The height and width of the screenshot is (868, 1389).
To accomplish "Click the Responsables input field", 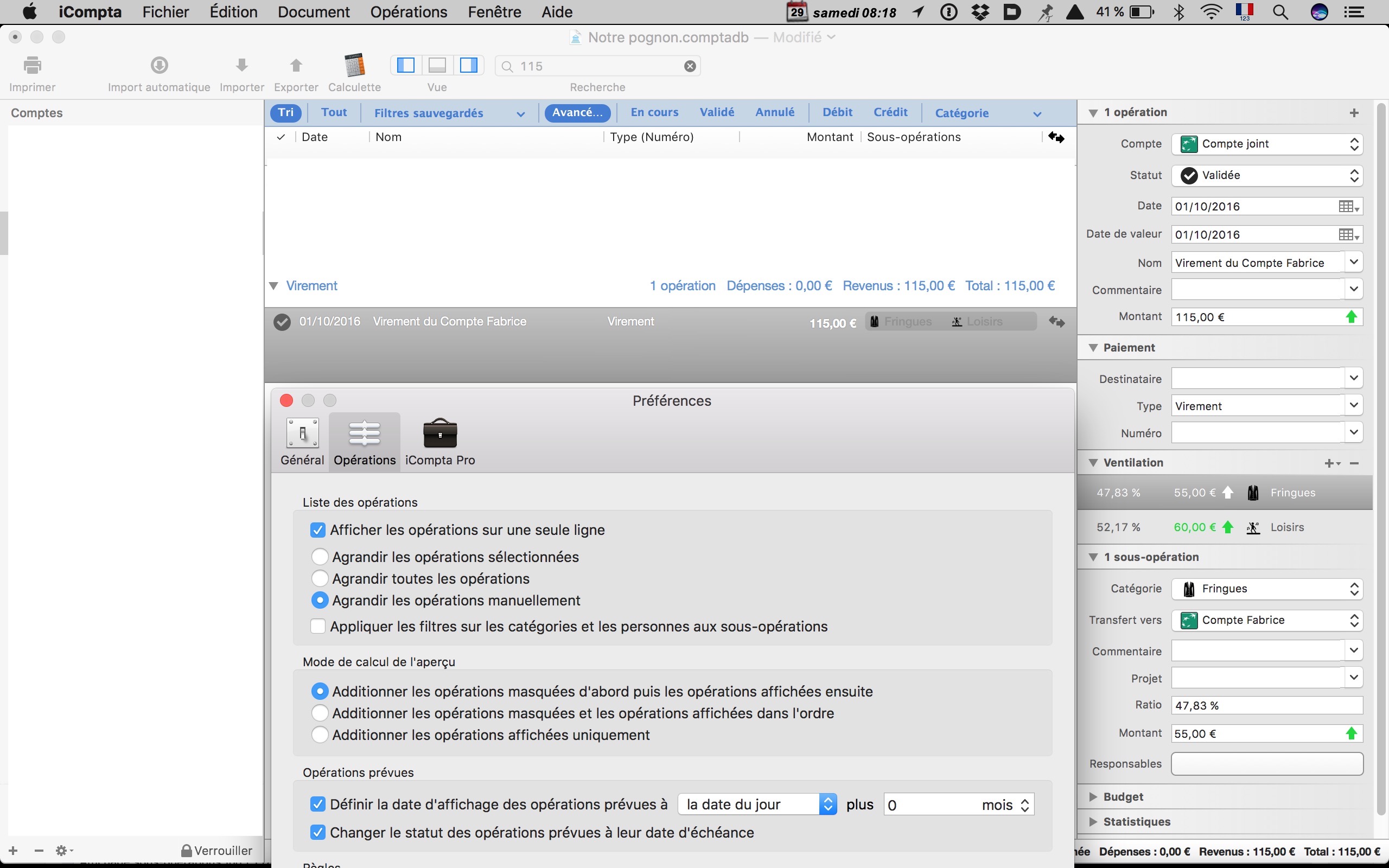I will coord(1266,764).
